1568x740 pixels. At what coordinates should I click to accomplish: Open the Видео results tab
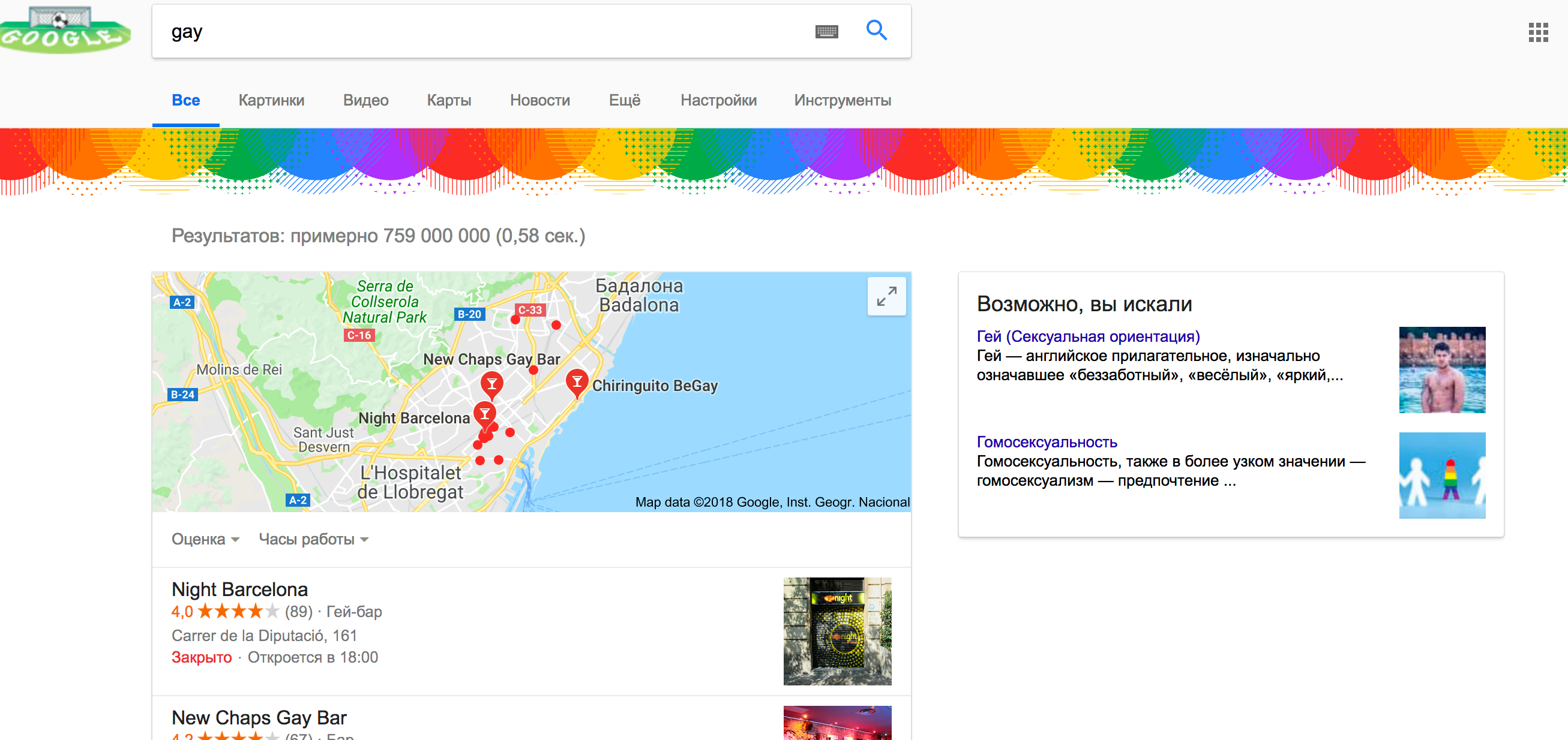coord(365,100)
